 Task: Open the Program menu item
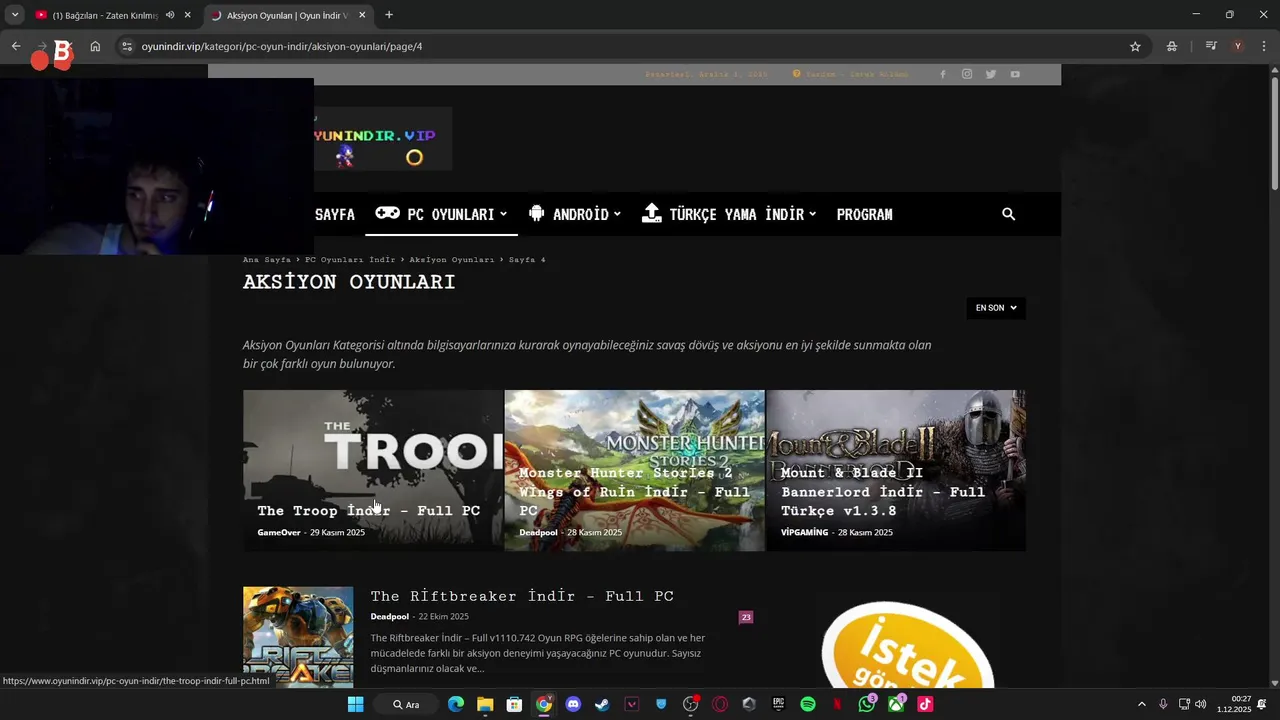(x=864, y=214)
